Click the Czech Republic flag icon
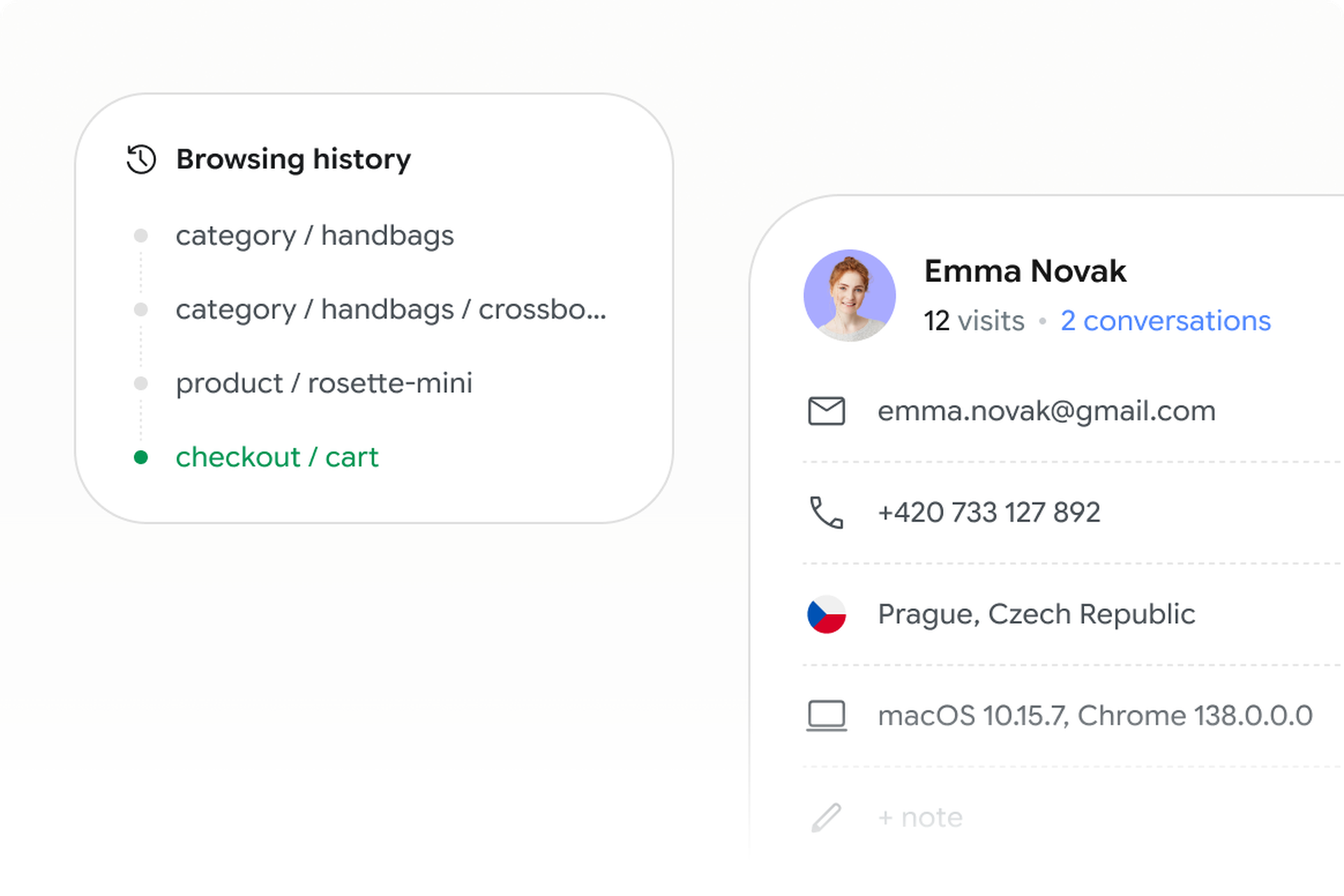Image resolution: width=1344 pixels, height=896 pixels. (826, 614)
